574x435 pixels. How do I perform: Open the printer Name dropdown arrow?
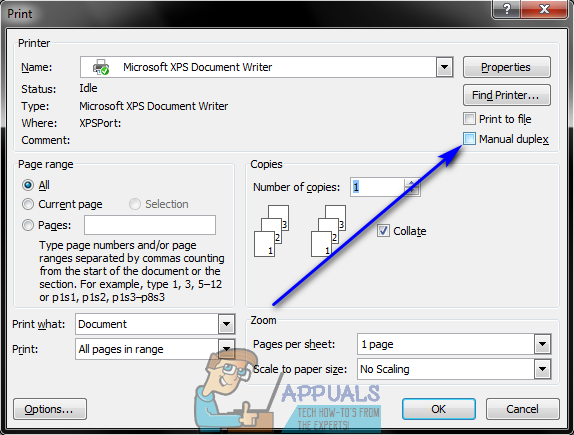pyautogui.click(x=444, y=67)
